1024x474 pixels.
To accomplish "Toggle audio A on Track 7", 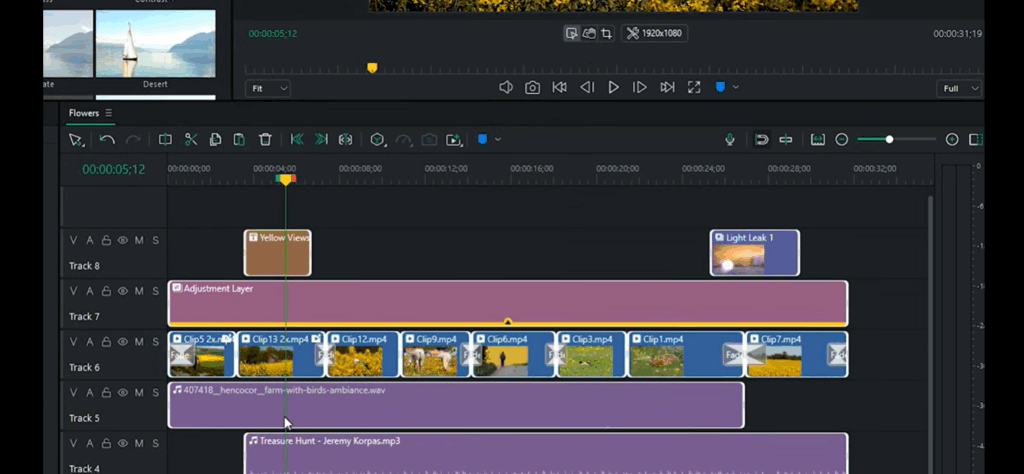I will [90, 291].
